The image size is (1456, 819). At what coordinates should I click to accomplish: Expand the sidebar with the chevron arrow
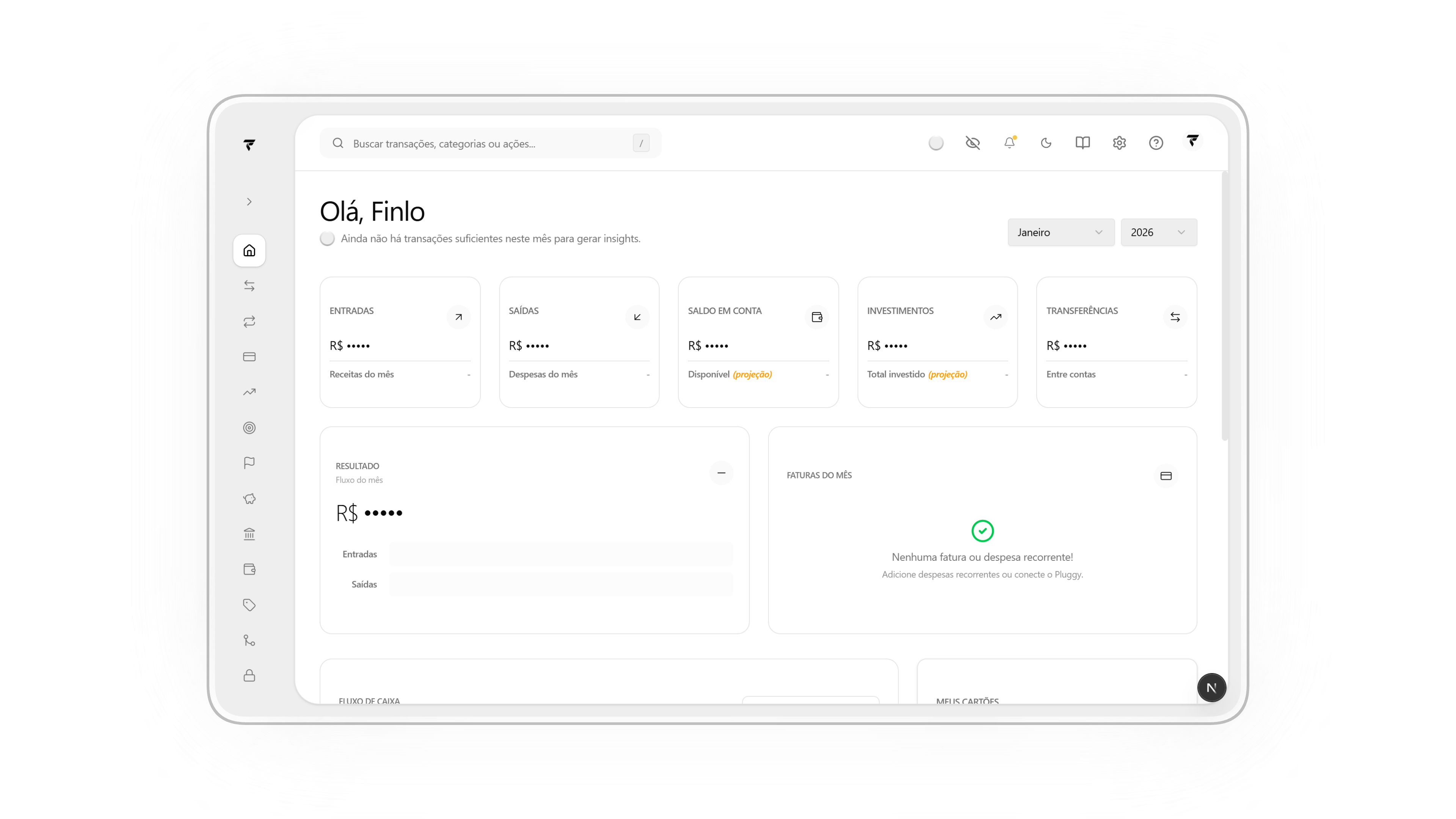click(249, 201)
